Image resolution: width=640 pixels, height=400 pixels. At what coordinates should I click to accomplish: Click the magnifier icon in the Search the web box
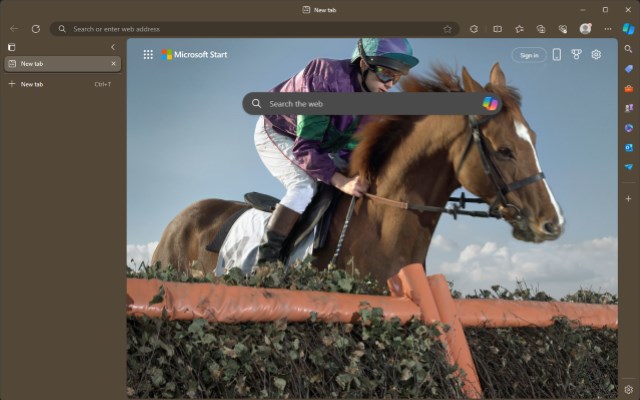[256, 104]
